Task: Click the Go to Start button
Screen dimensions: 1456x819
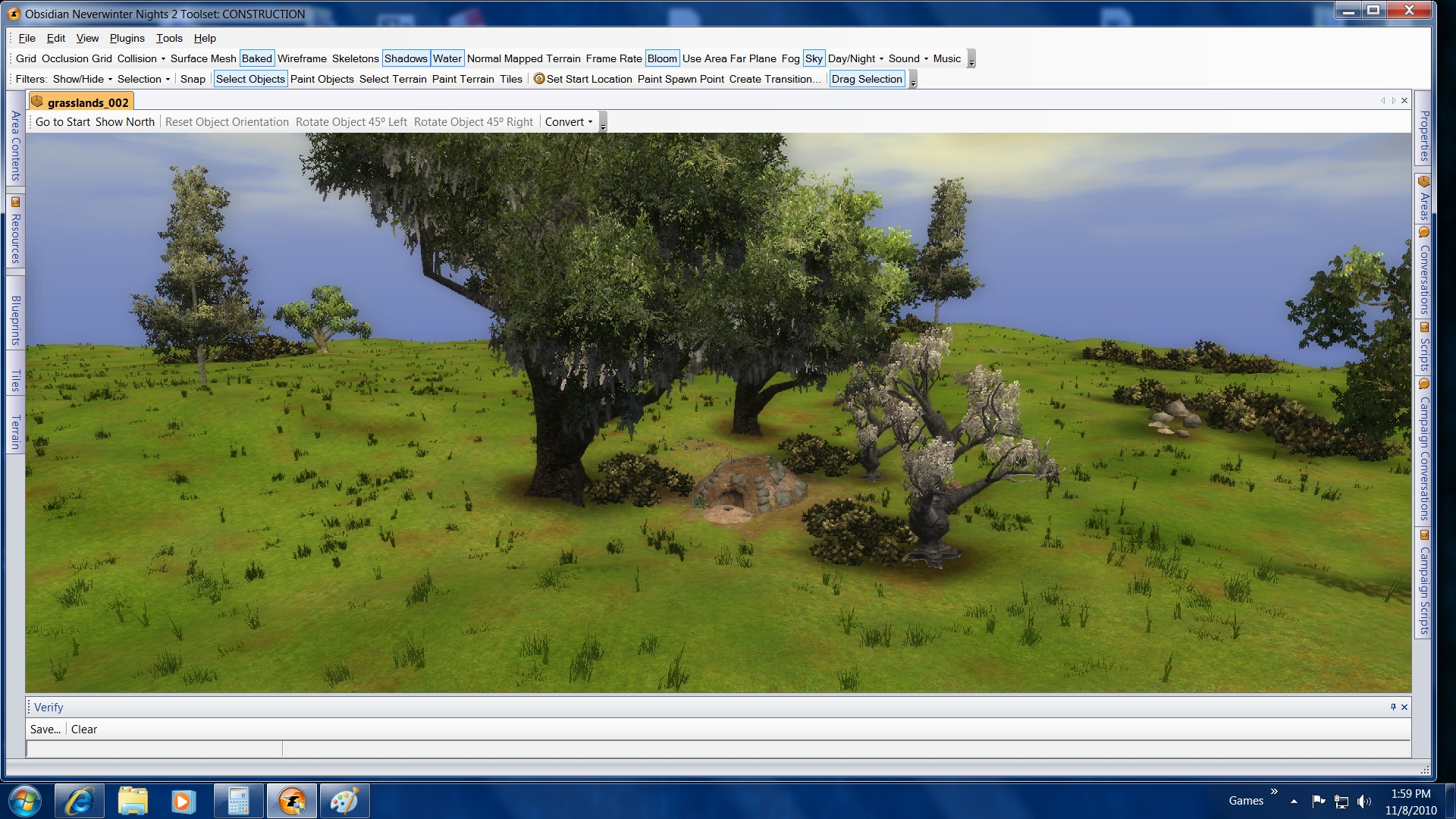Action: click(62, 122)
